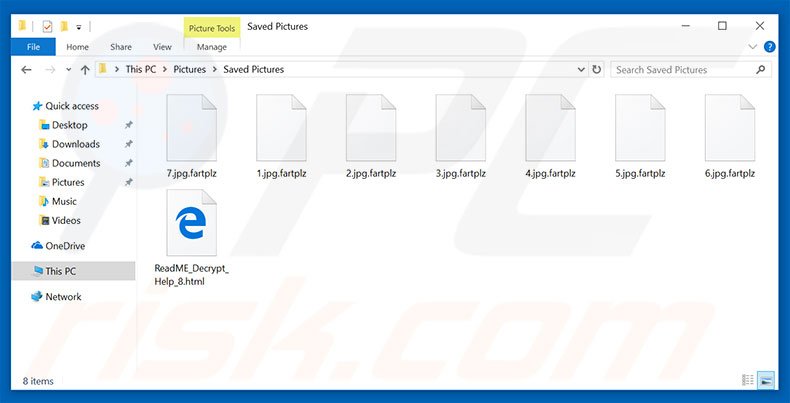Select the 4.jpg.fartplz file icon
The height and width of the screenshot is (403, 790).
pos(550,128)
